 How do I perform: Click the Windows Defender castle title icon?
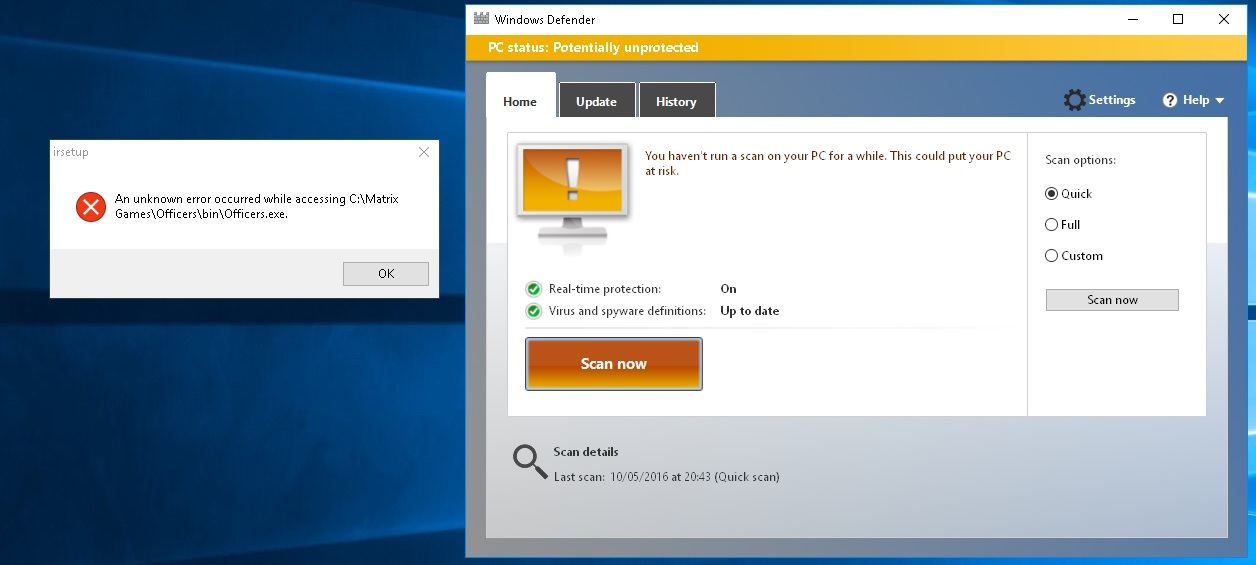tap(481, 19)
